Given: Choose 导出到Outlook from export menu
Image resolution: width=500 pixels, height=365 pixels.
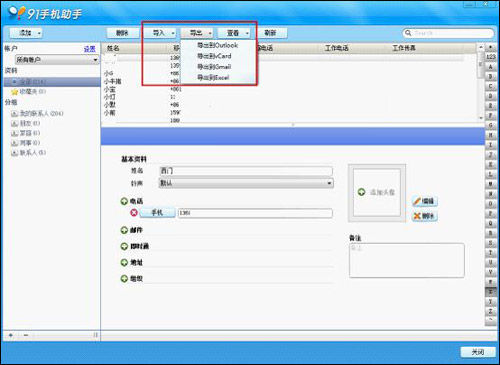Looking at the screenshot, I should pos(217,45).
